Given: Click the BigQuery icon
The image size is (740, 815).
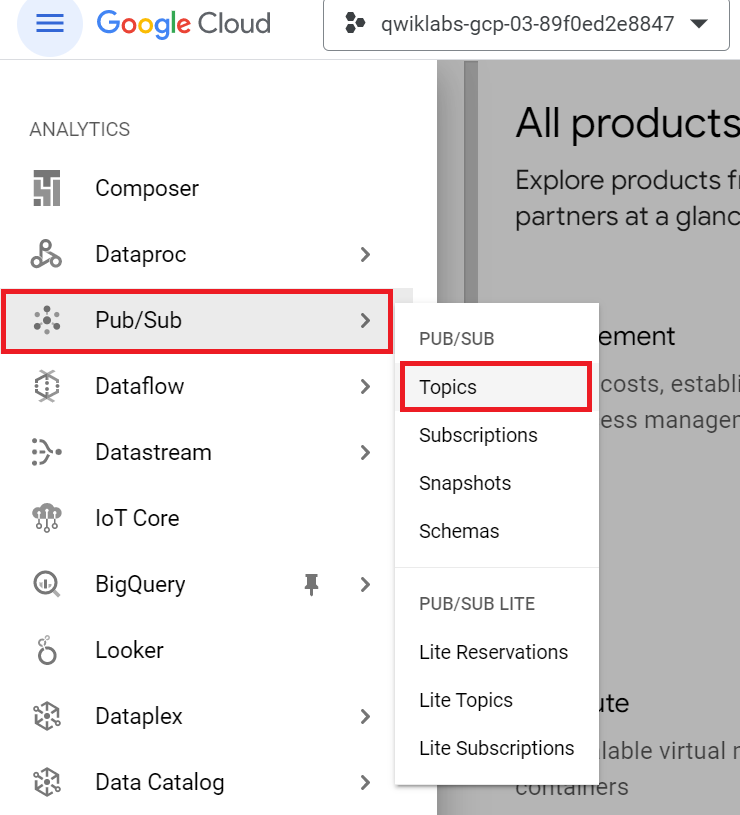Looking at the screenshot, I should tap(47, 584).
